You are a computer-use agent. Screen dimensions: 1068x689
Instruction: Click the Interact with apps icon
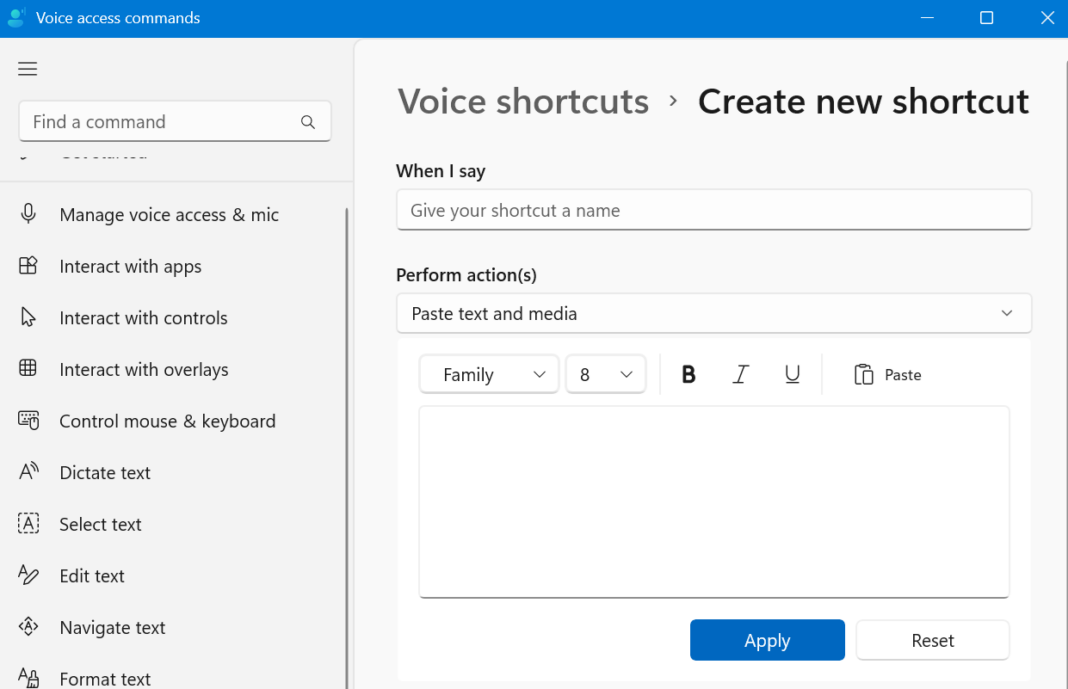30,266
